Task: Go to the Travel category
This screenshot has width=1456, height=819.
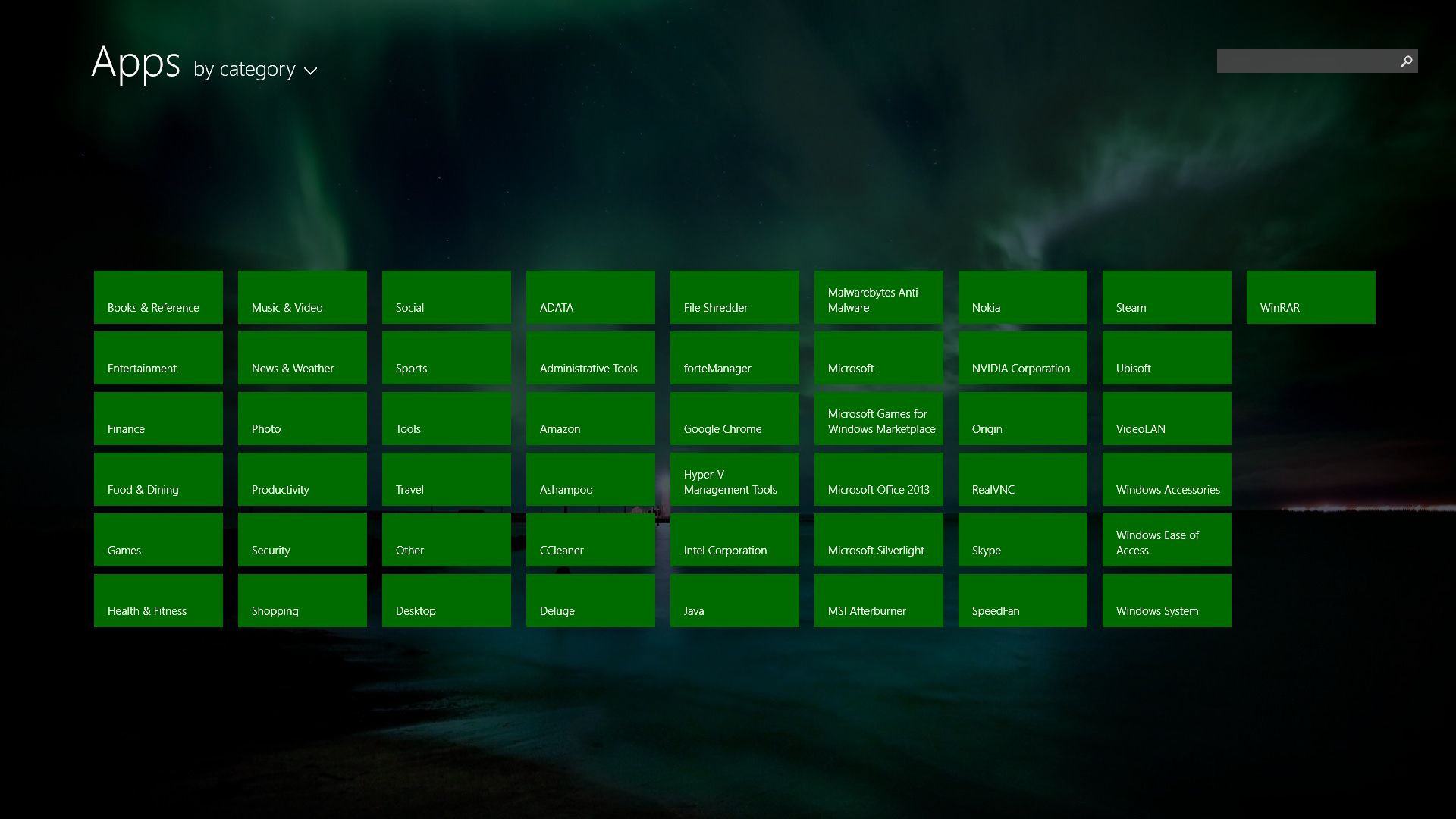Action: [447, 479]
